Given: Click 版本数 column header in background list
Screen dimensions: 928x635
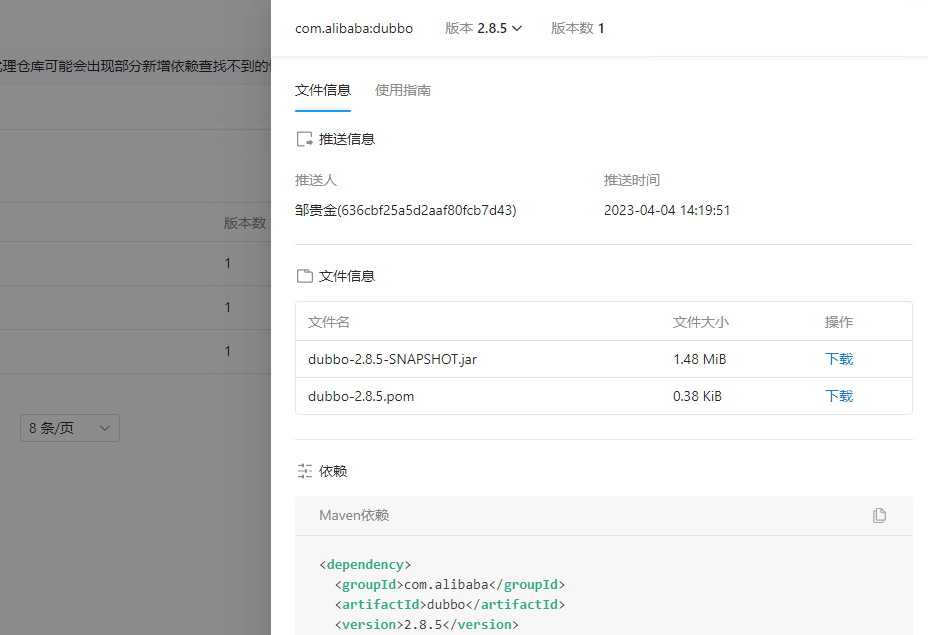Looking at the screenshot, I should (245, 223).
